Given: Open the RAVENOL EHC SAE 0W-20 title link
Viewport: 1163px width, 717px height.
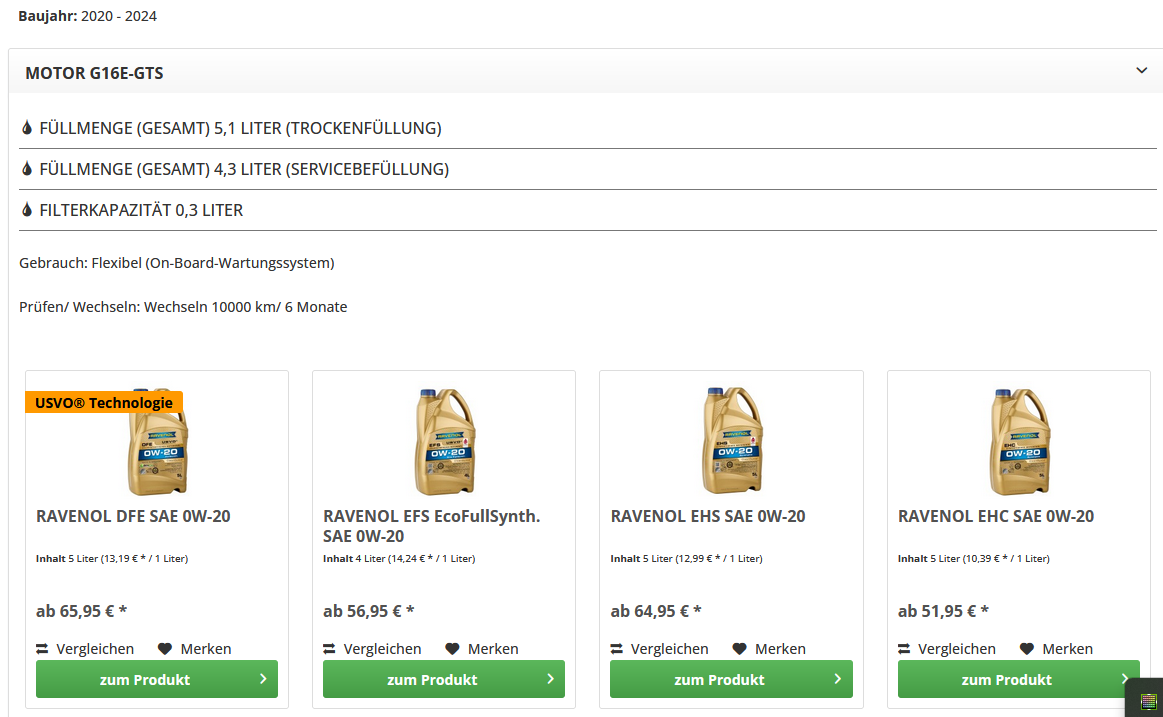Looking at the screenshot, I should coord(995,516).
